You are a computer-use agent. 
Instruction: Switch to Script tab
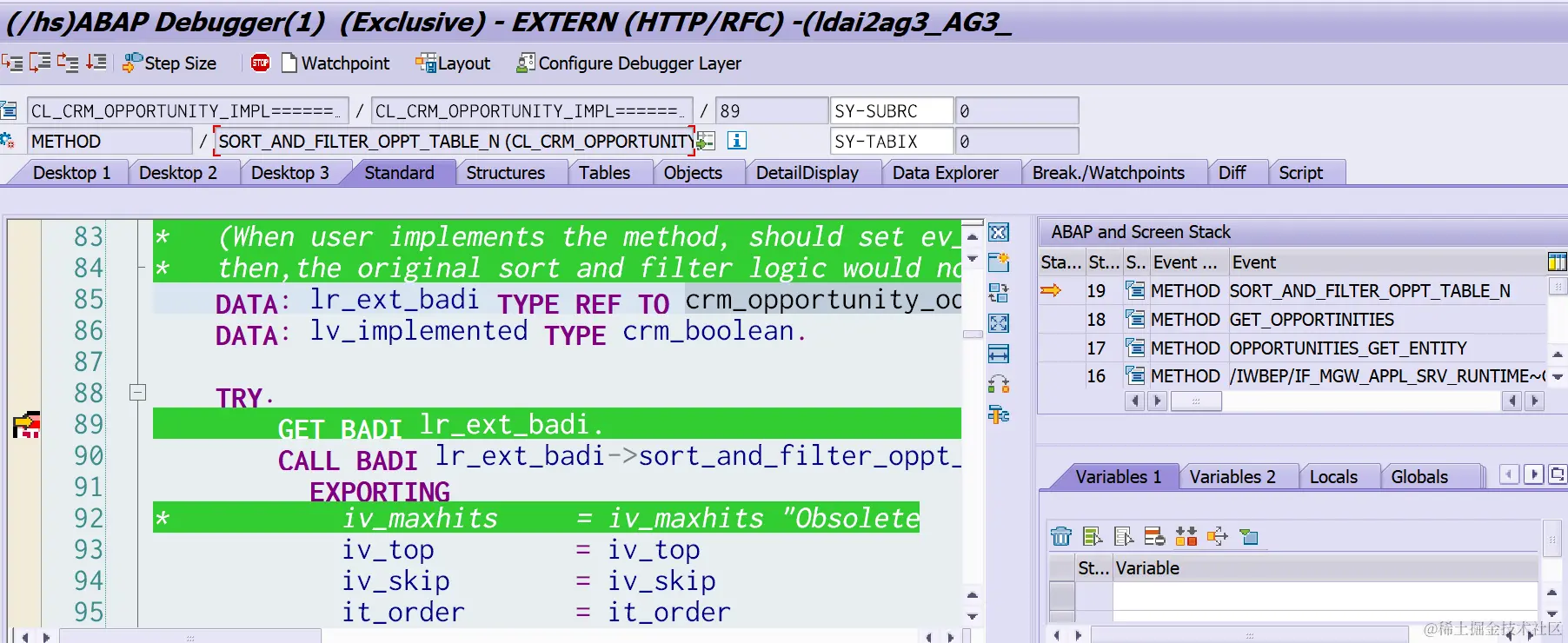click(x=1301, y=172)
